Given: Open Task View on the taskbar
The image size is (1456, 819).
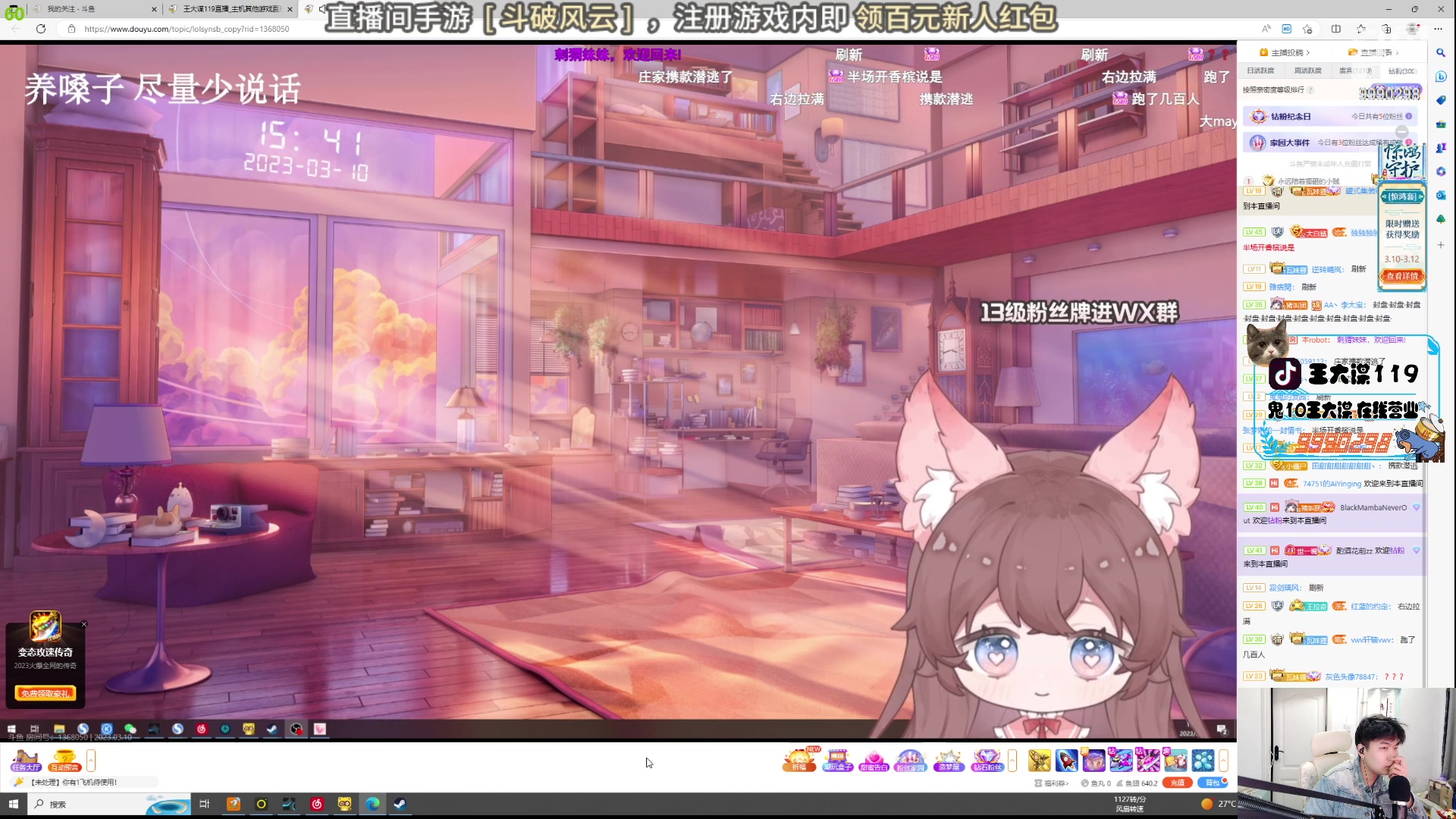Looking at the screenshot, I should pos(204,804).
